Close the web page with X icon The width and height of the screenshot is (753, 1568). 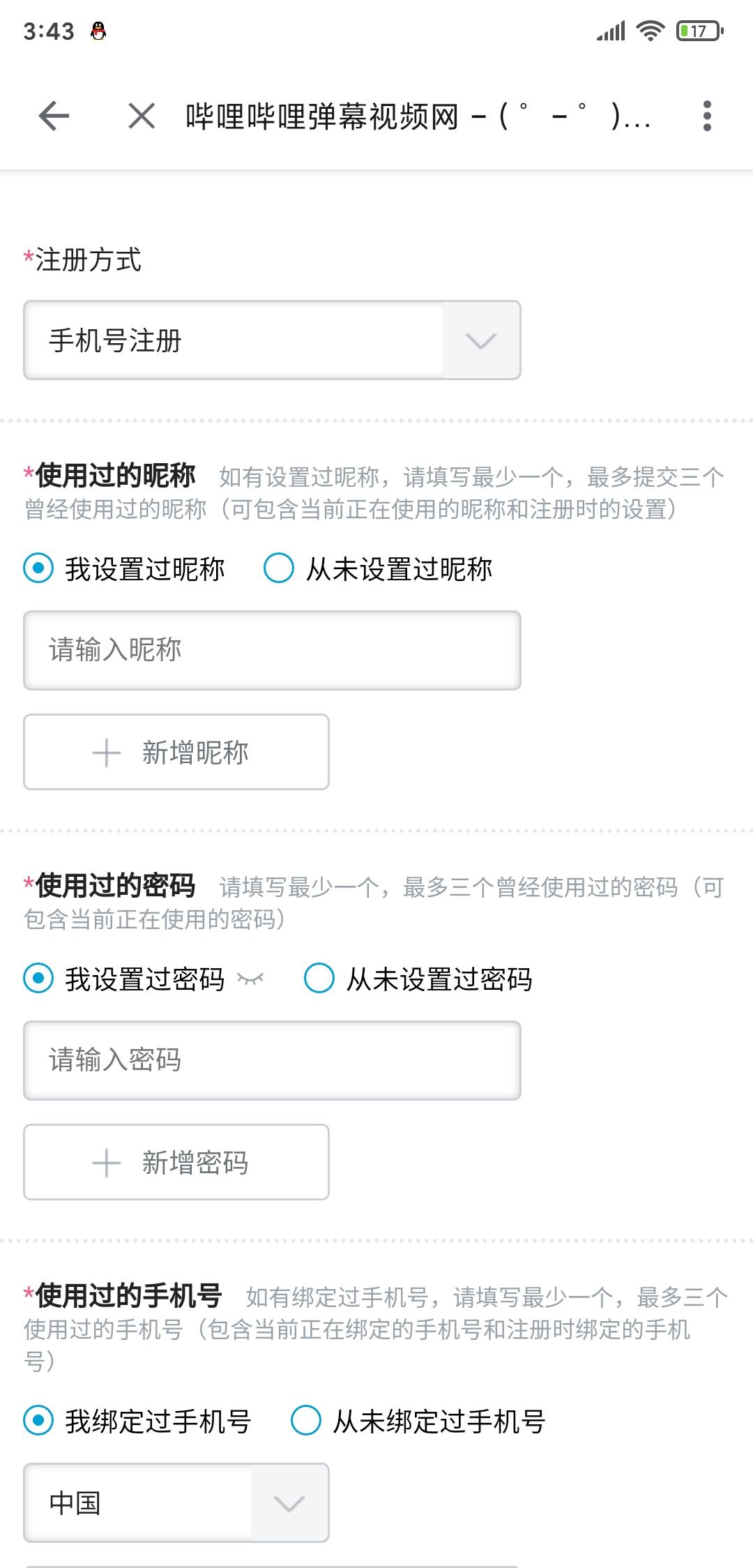(142, 116)
